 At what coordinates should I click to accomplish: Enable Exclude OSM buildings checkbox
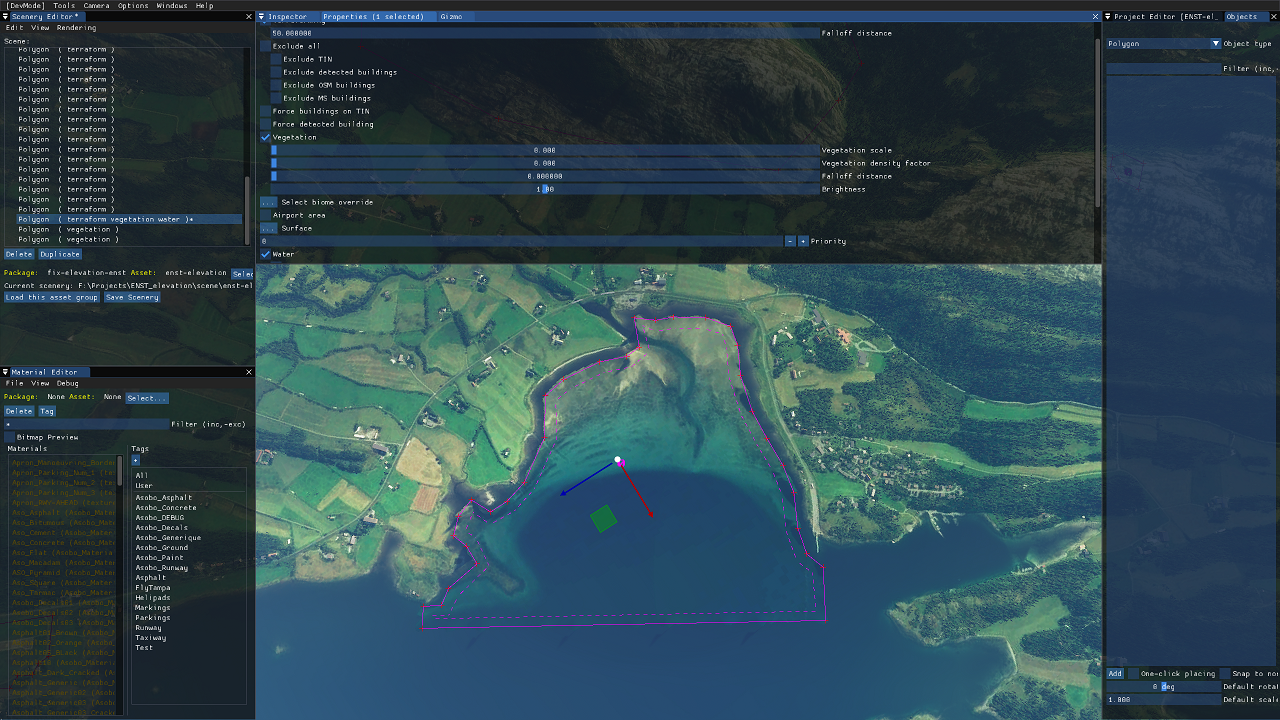[277, 85]
